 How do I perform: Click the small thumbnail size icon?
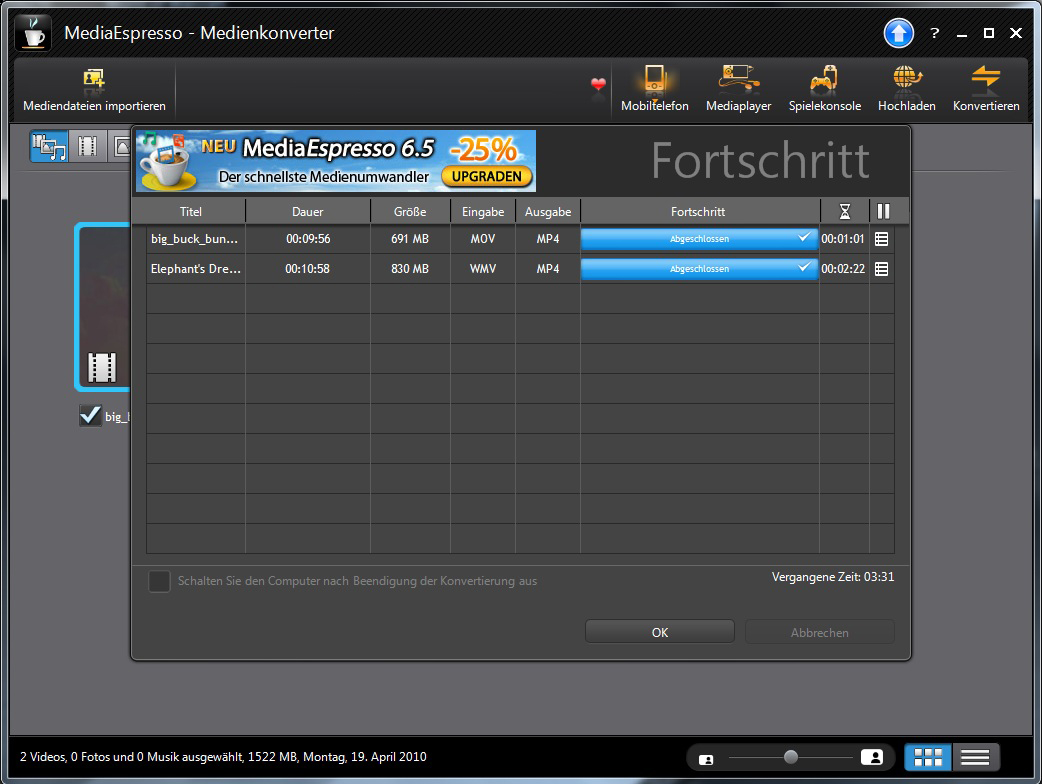(x=706, y=759)
